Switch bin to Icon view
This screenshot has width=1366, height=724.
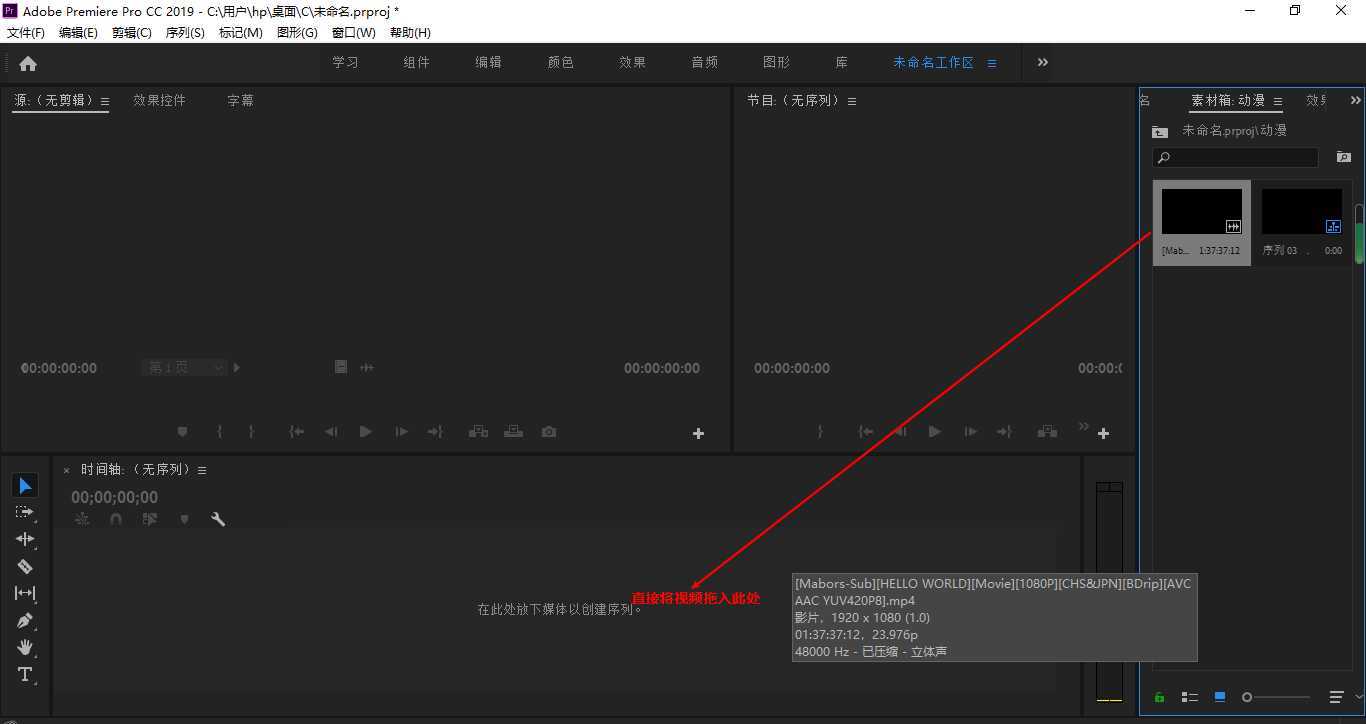pos(1220,697)
